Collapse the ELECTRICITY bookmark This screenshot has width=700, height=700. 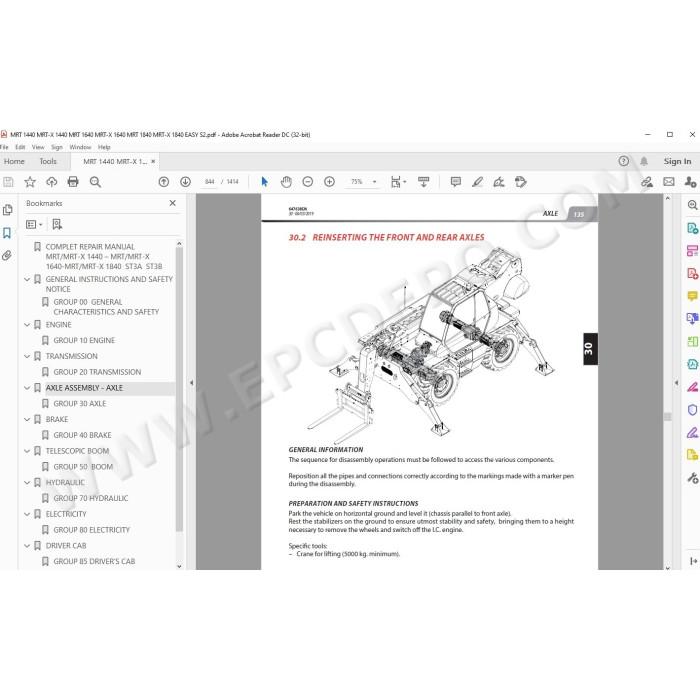pos(27,514)
